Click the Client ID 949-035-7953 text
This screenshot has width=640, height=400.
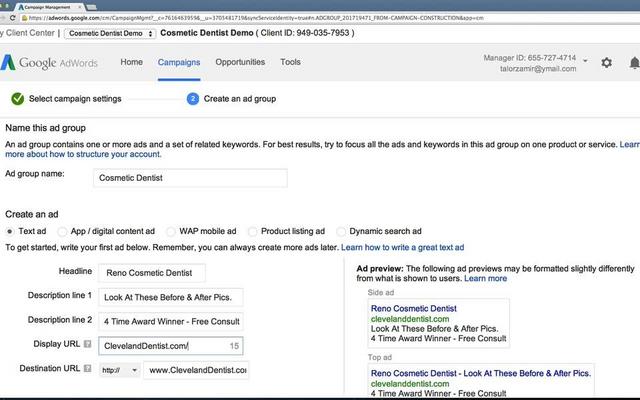click(305, 33)
